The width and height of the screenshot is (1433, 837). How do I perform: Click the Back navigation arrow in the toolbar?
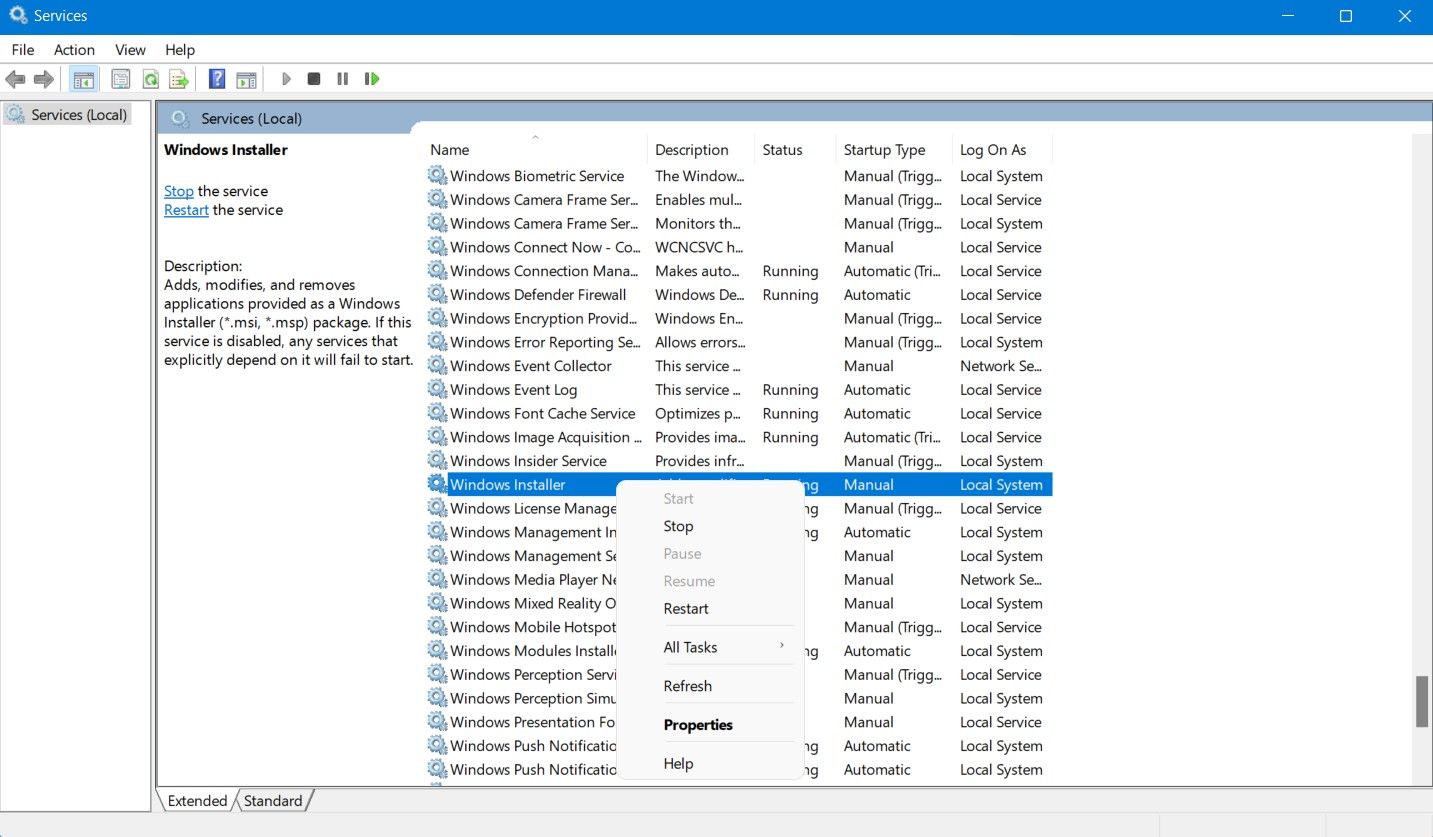[x=15, y=78]
